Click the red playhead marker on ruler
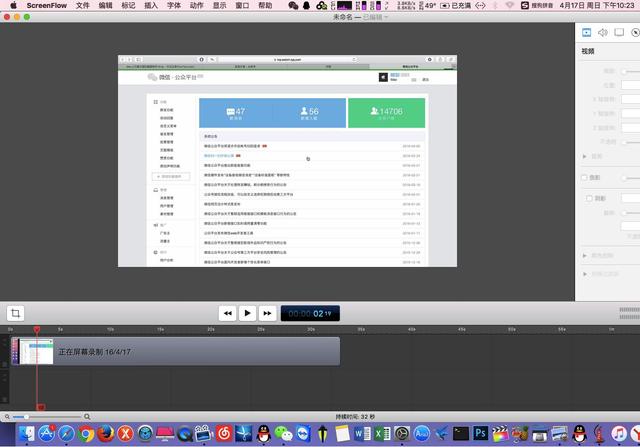 click(37, 329)
